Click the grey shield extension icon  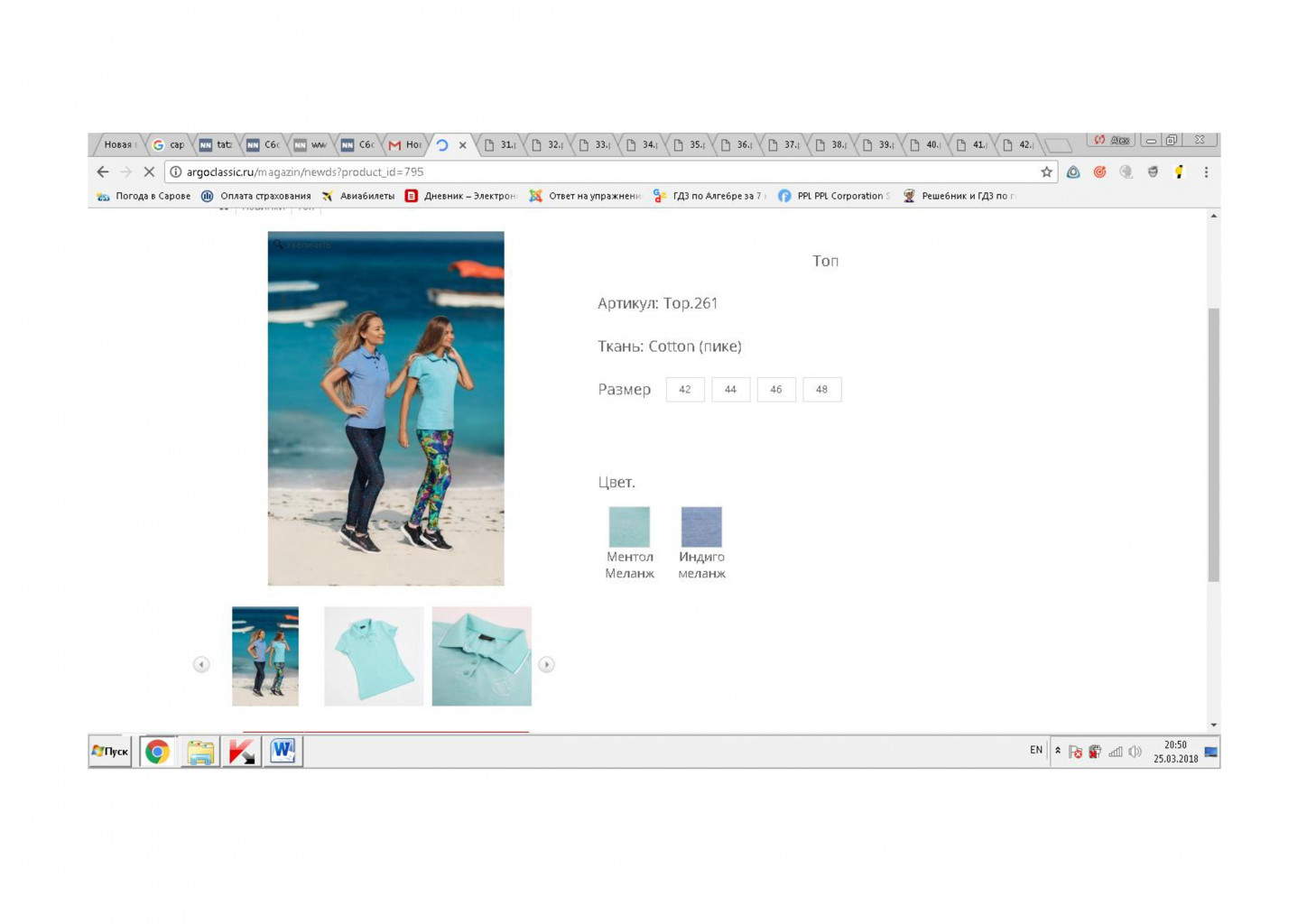tap(1153, 171)
